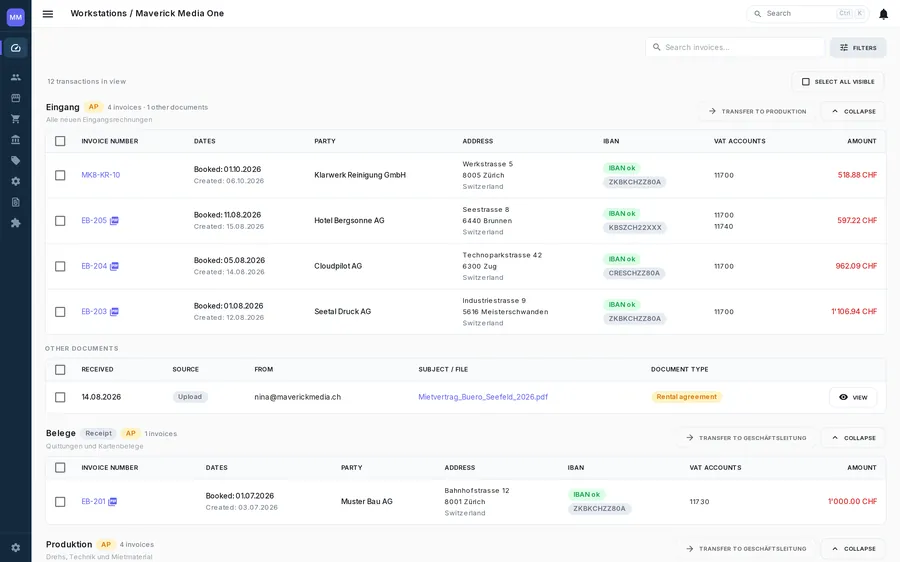Check the Belege table header checkbox
Viewport: 900px width, 562px height.
click(x=60, y=468)
